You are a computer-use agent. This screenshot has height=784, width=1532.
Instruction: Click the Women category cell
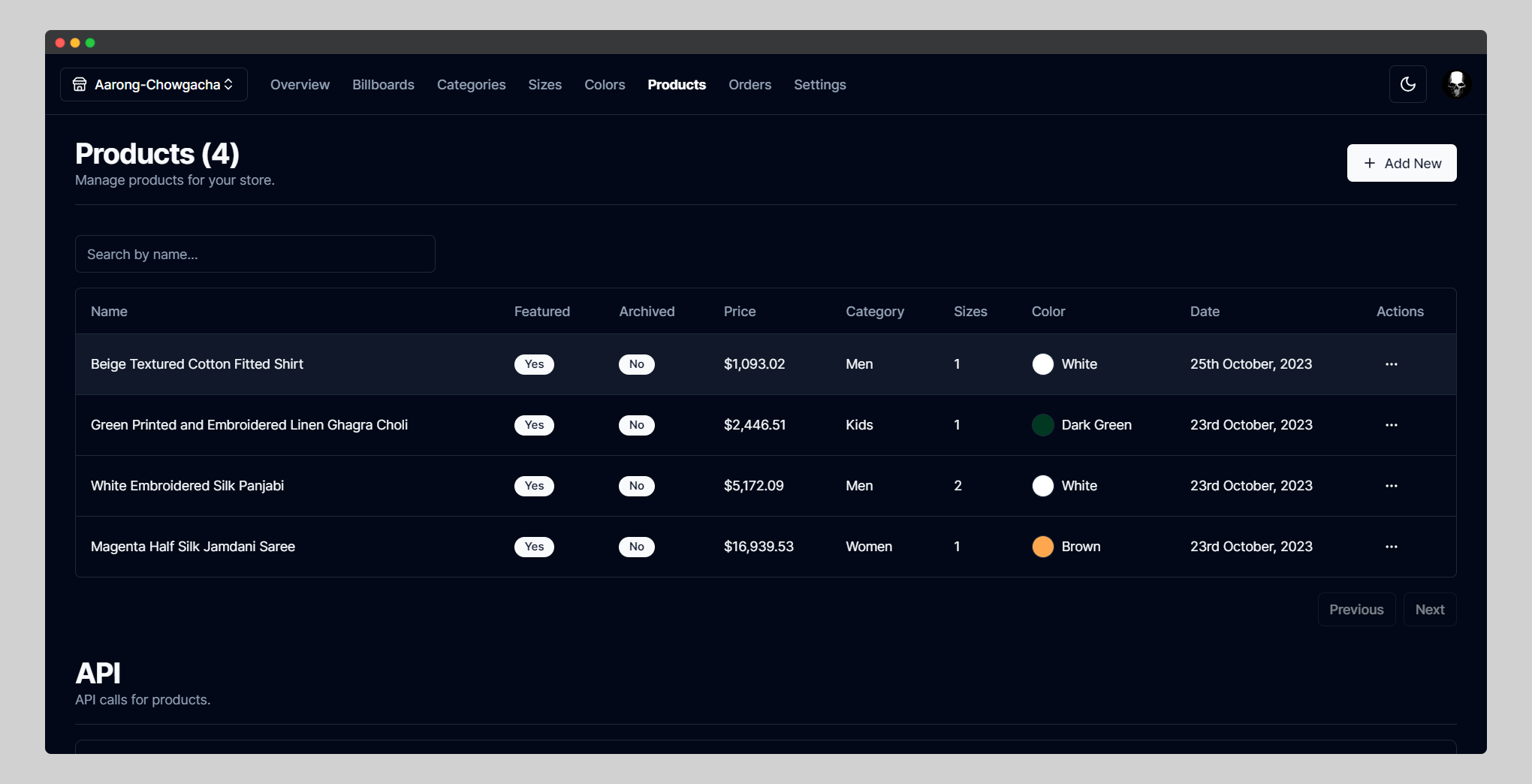click(869, 547)
